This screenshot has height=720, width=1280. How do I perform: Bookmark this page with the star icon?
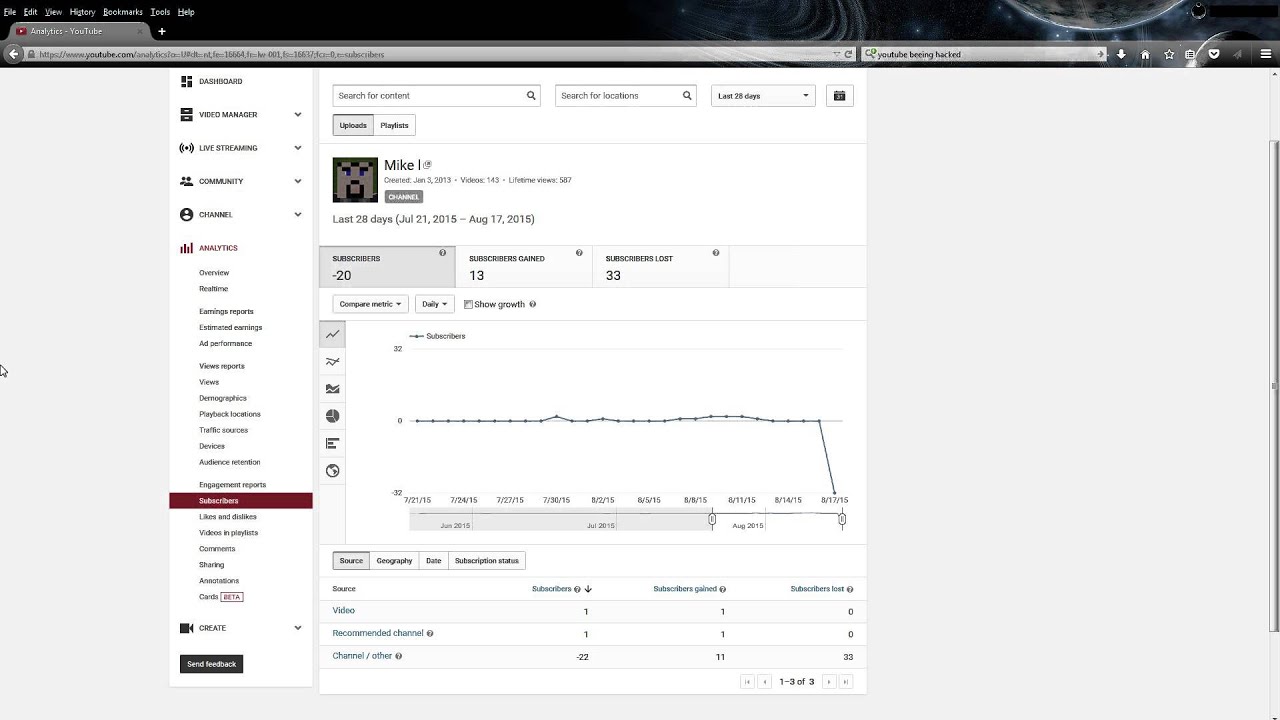1169,54
